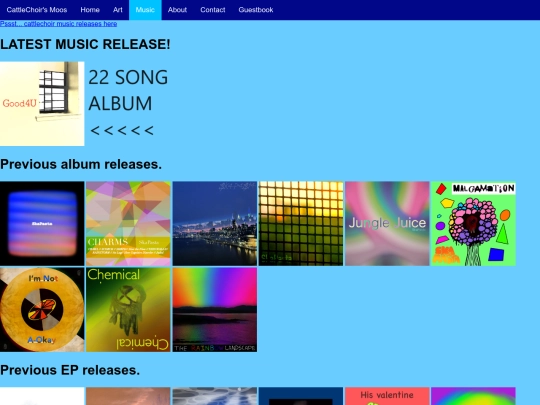Open the night city skyline album cover
Screen dimensions: 540x405
coord(215,224)
